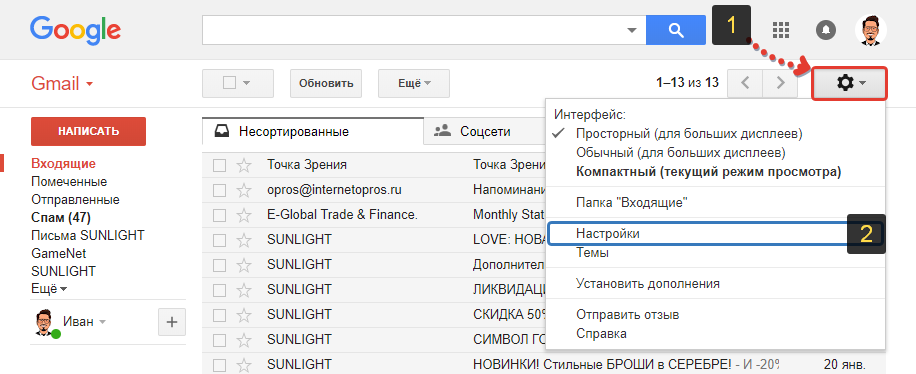Check the box for the opros@internetopros.ru email

[220, 191]
